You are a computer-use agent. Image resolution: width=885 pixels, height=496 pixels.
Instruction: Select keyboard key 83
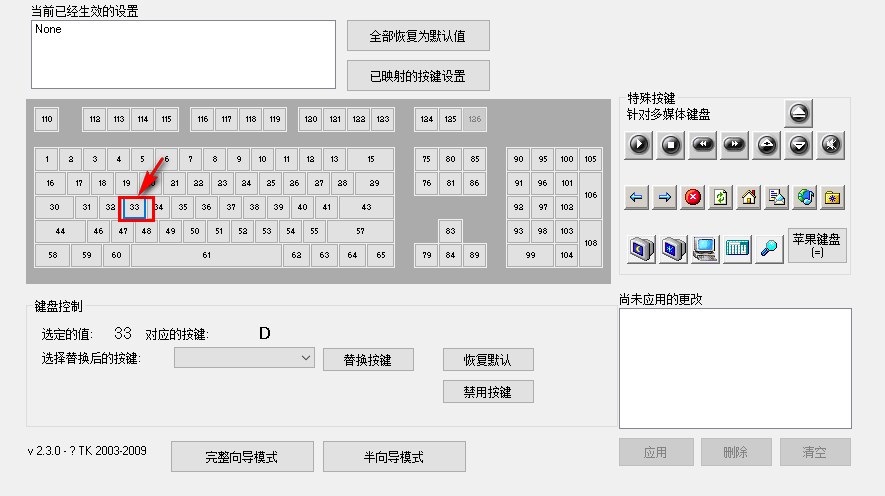(x=450, y=231)
